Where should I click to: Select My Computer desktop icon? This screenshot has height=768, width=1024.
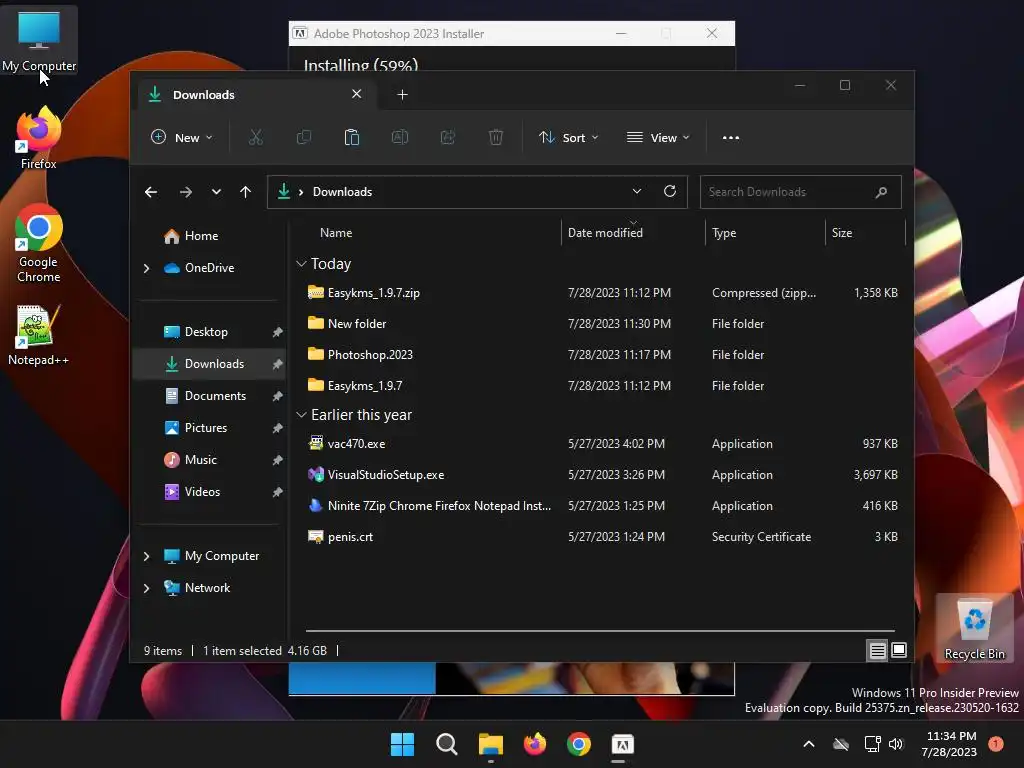click(x=39, y=40)
